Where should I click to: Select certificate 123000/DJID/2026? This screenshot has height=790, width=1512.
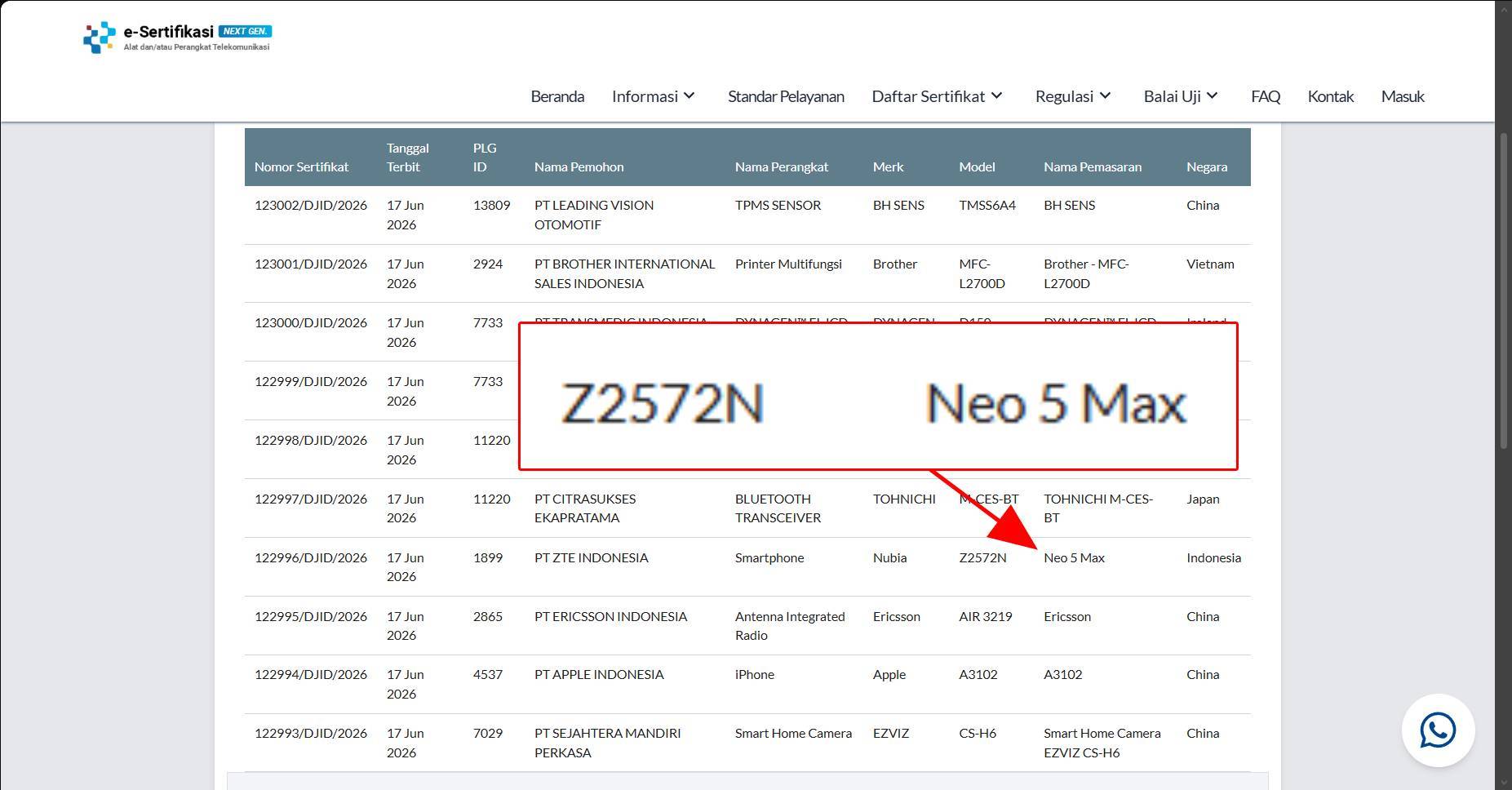(311, 322)
